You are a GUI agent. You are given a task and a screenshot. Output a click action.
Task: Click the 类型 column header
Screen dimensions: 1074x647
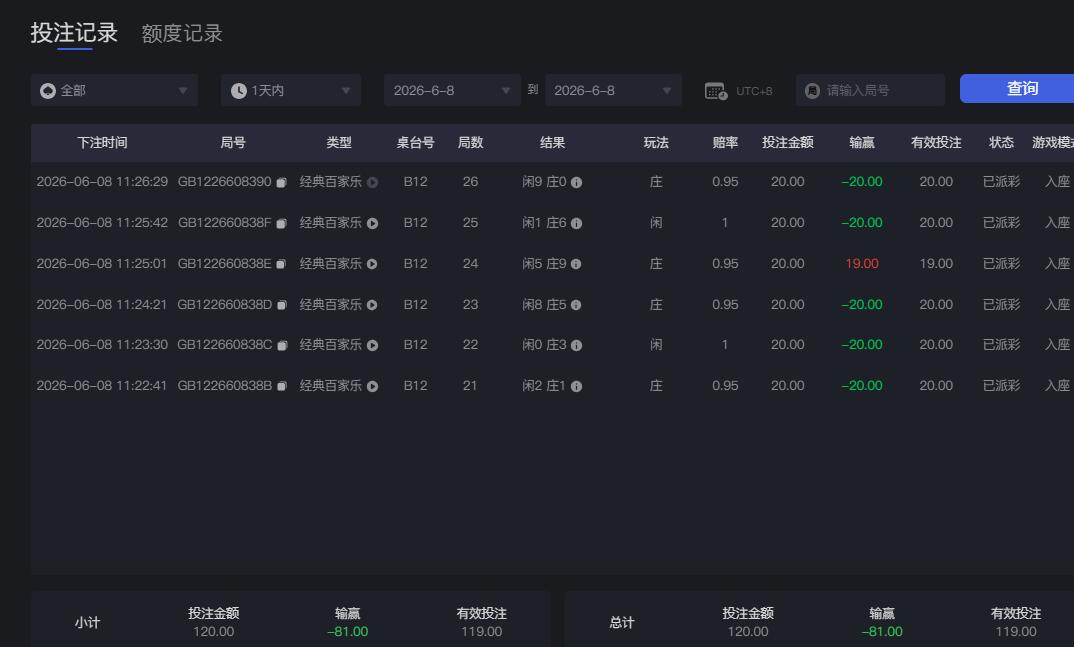339,142
